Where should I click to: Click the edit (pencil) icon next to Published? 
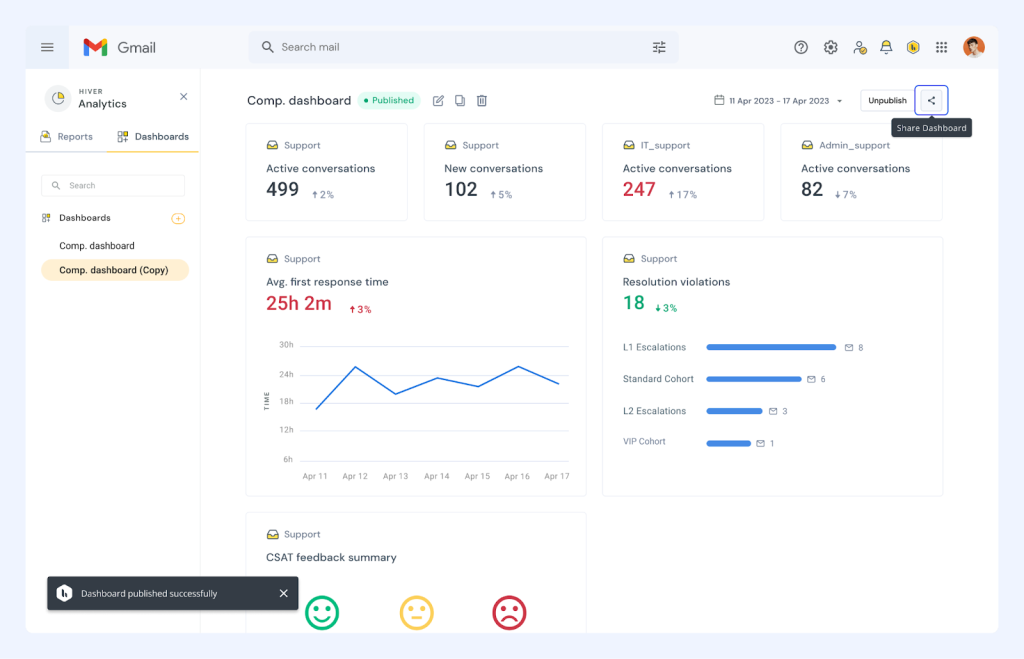point(438,100)
